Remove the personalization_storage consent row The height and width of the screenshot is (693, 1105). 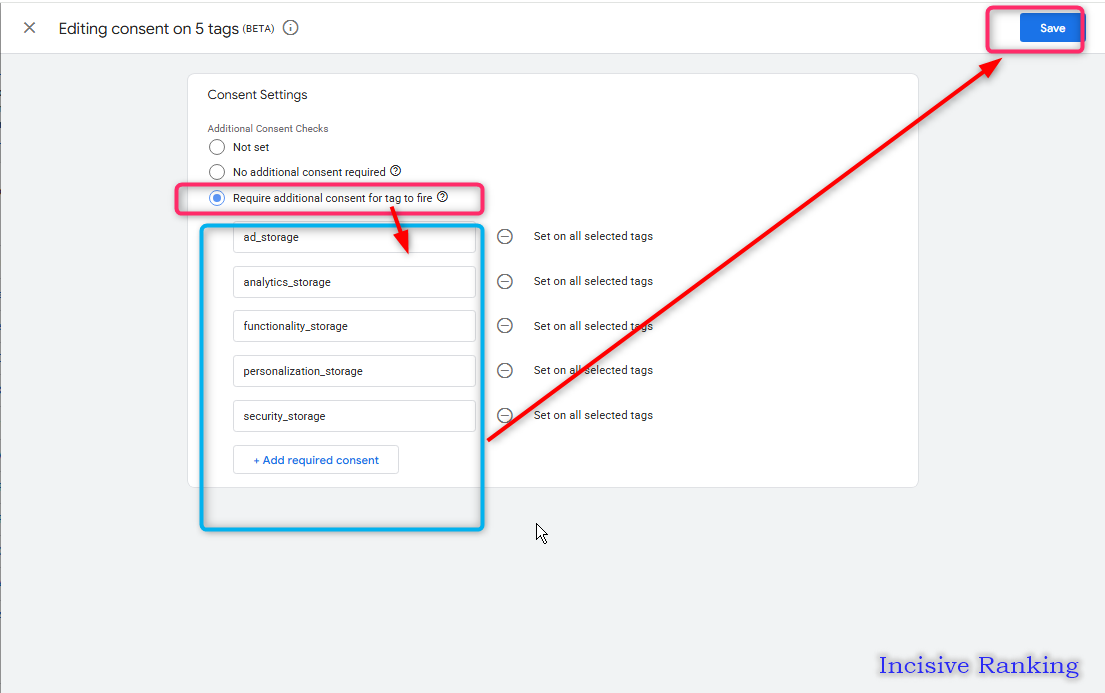click(505, 370)
